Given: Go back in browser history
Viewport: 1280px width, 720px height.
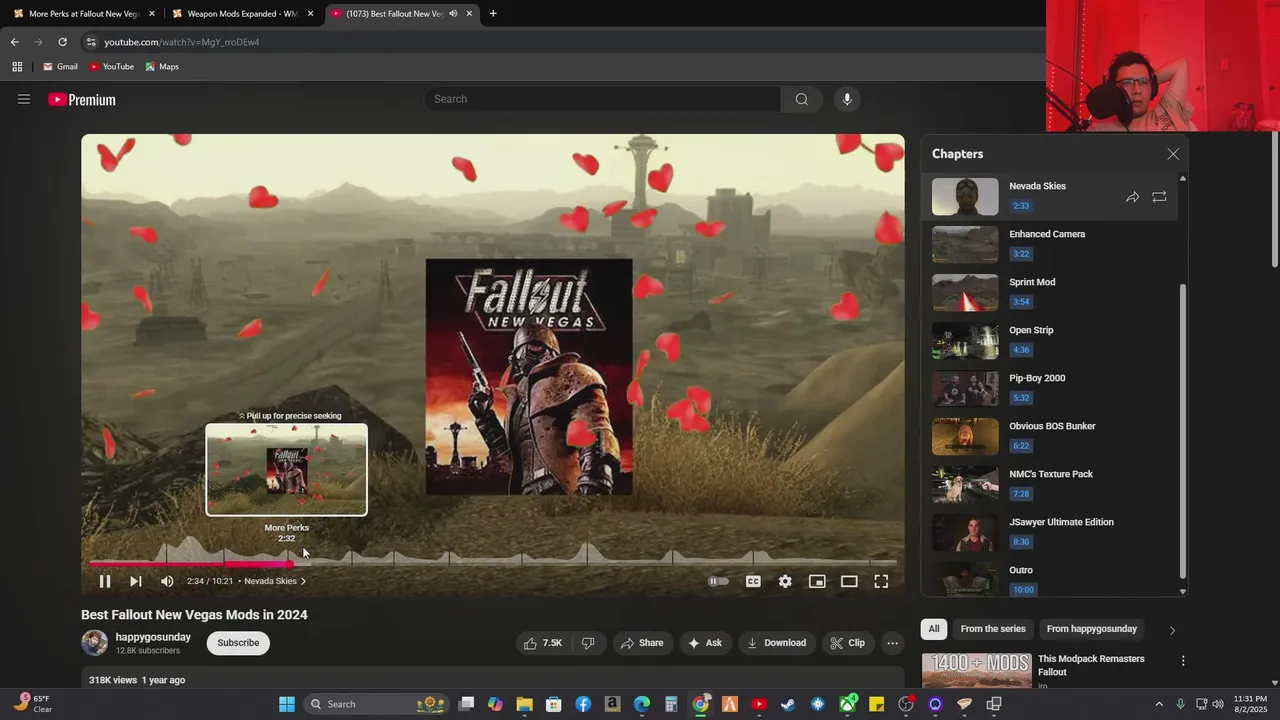Looking at the screenshot, I should tap(14, 42).
